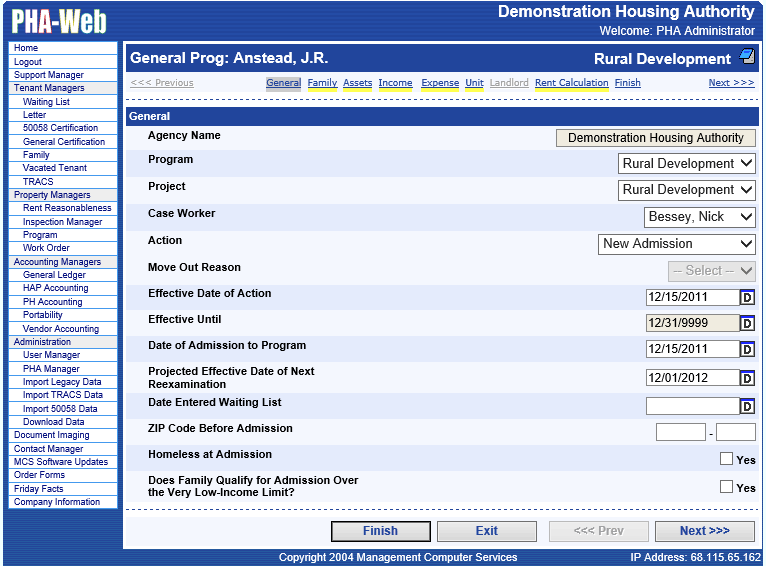766x566 pixels.
Task: Switch to the Expense tab
Action: [x=440, y=83]
